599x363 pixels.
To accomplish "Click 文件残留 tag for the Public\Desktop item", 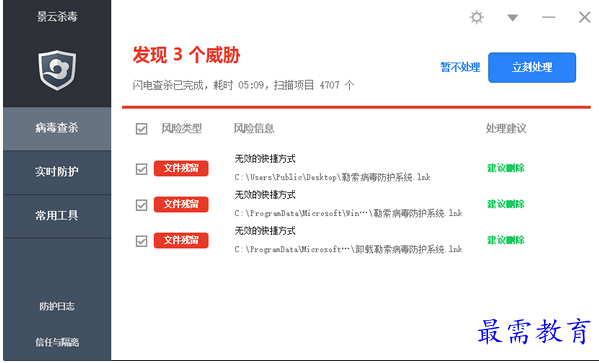I will pos(181,169).
